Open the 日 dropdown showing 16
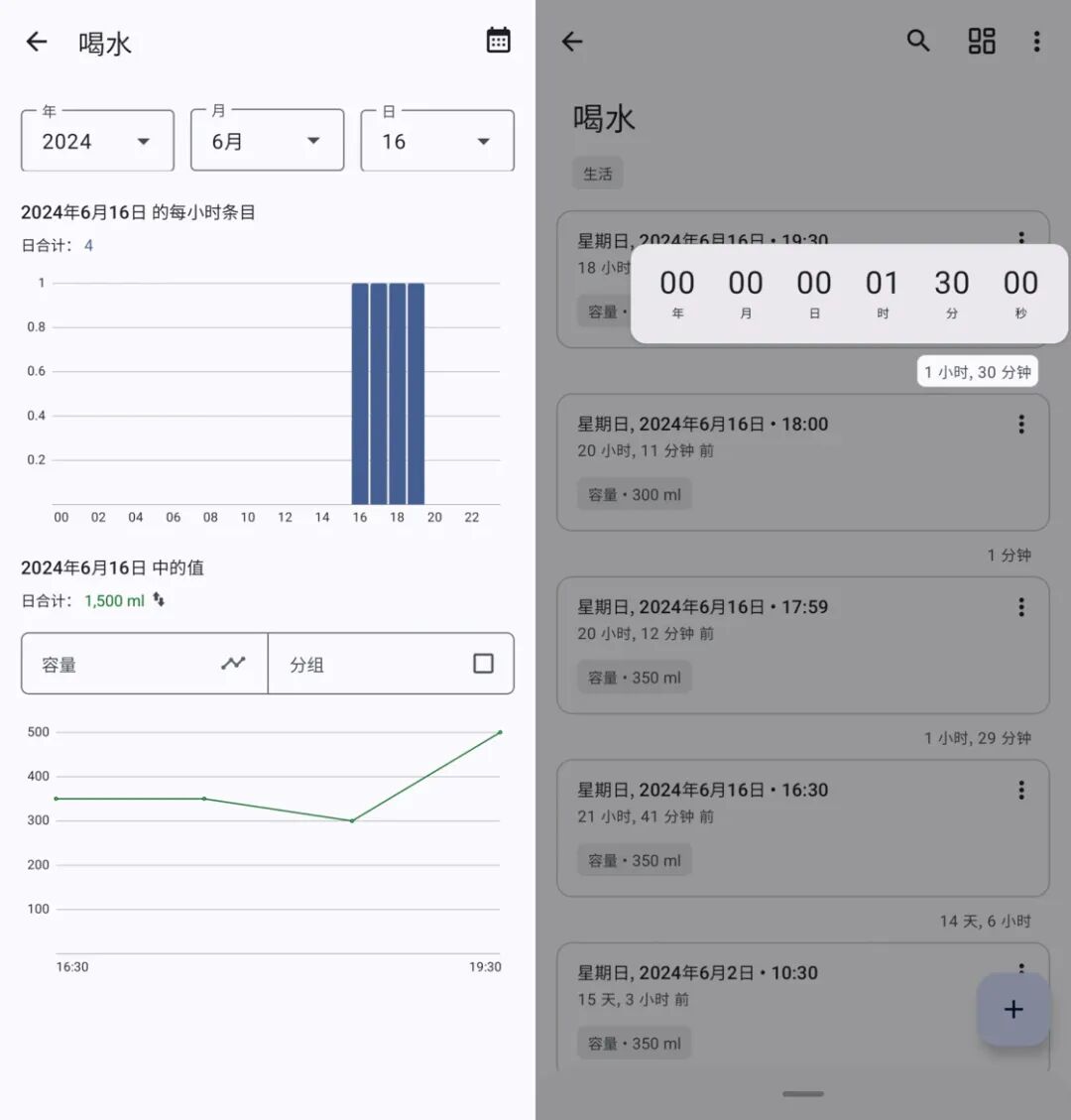This screenshot has width=1071, height=1120. [x=437, y=141]
